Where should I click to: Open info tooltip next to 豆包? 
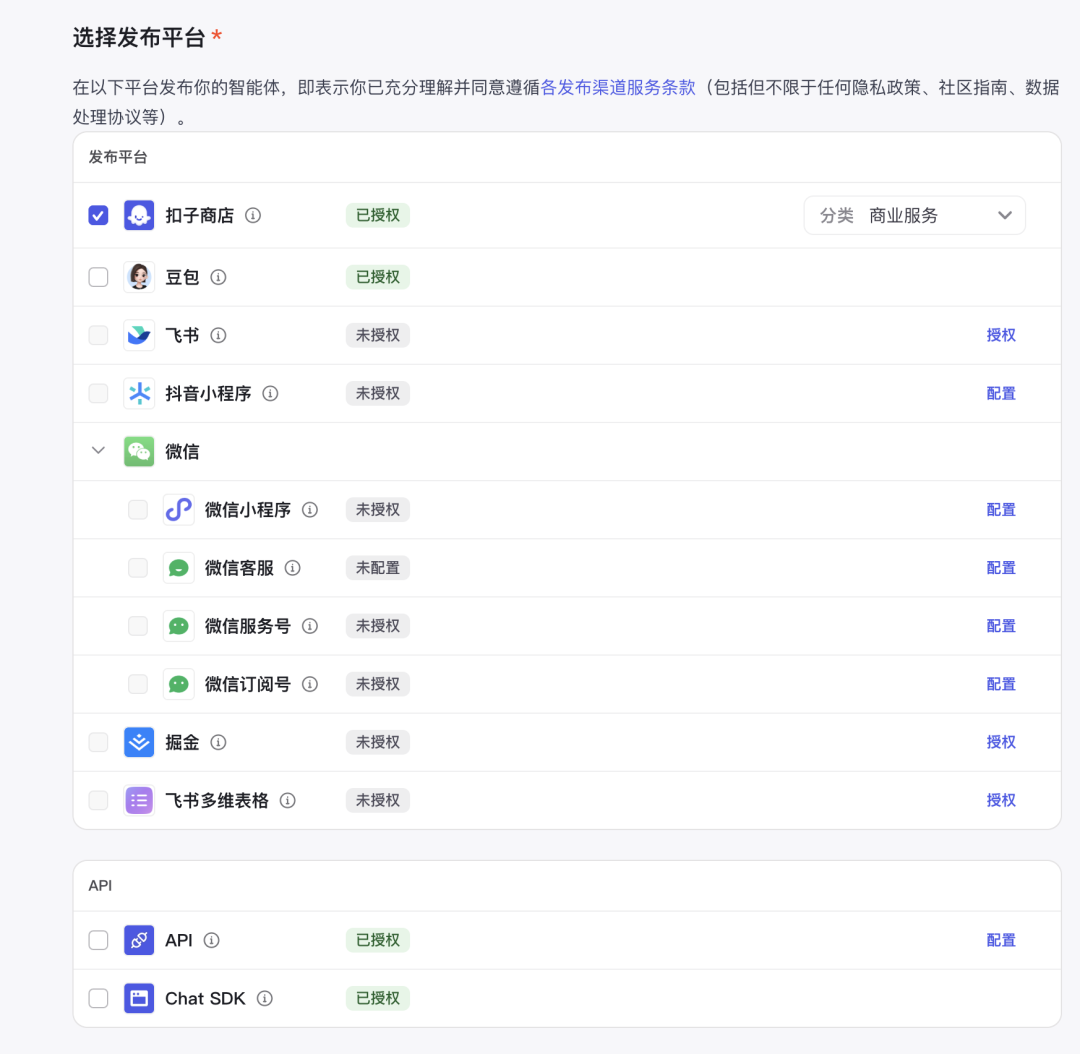[x=218, y=277]
